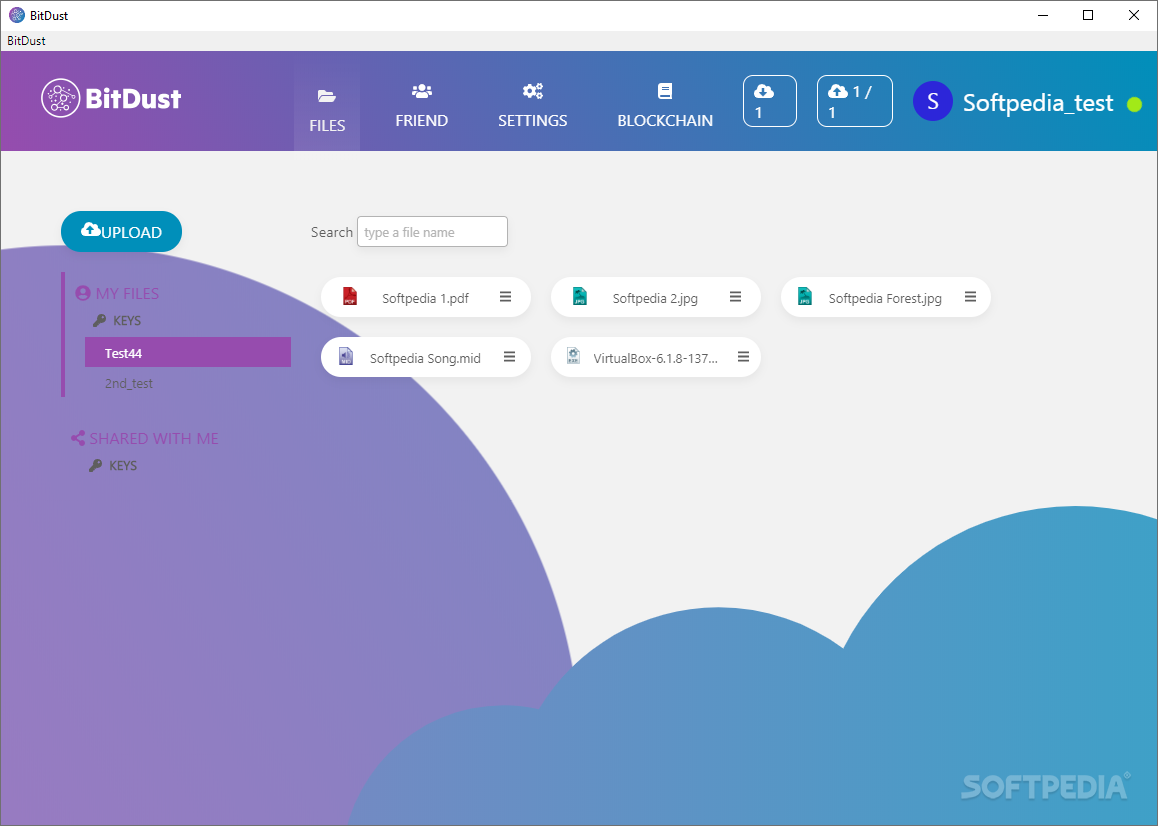Click the My Files user icon
The width and height of the screenshot is (1158, 826).
click(x=83, y=293)
